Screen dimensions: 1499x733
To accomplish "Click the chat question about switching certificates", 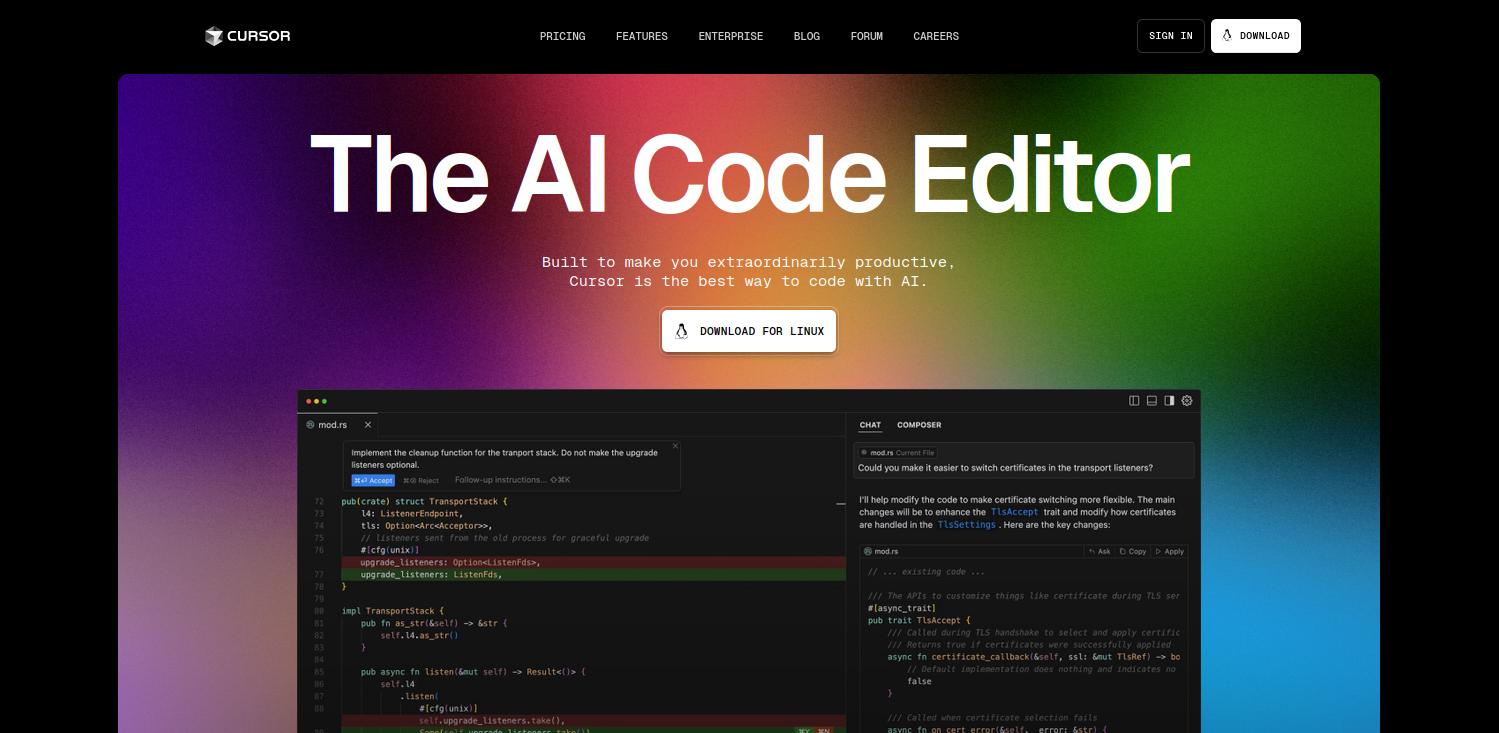I will click(x=1005, y=467).
